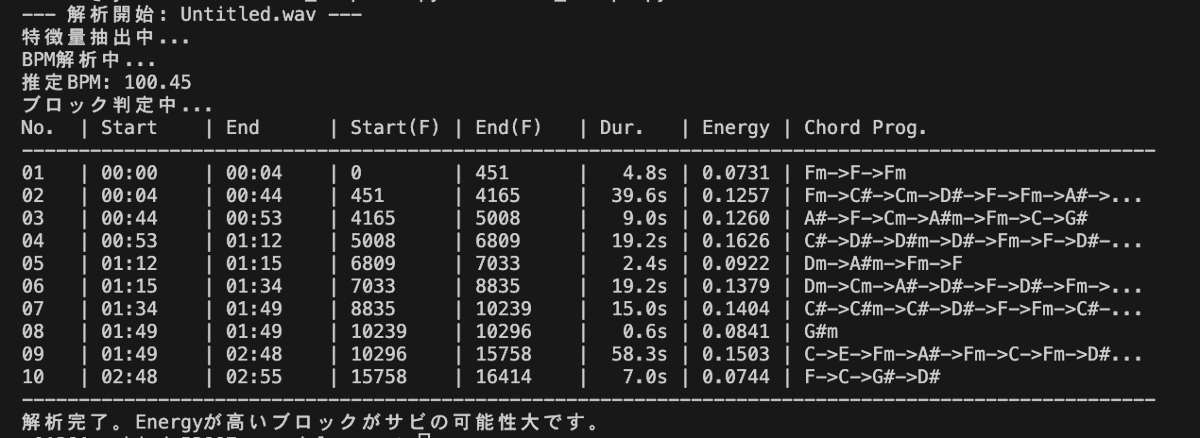Click energy value 0.0744

pos(736,375)
